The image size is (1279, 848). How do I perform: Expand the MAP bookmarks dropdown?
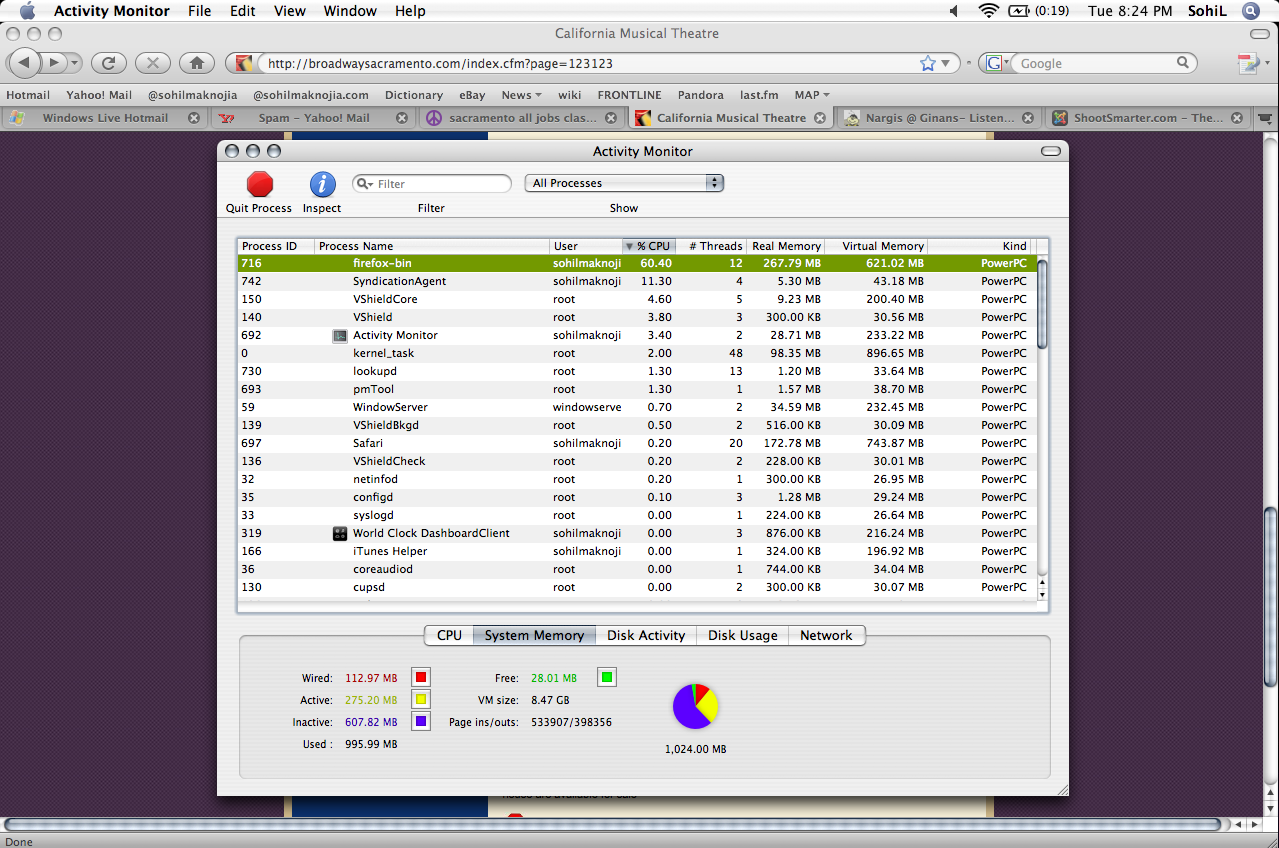[x=812, y=95]
